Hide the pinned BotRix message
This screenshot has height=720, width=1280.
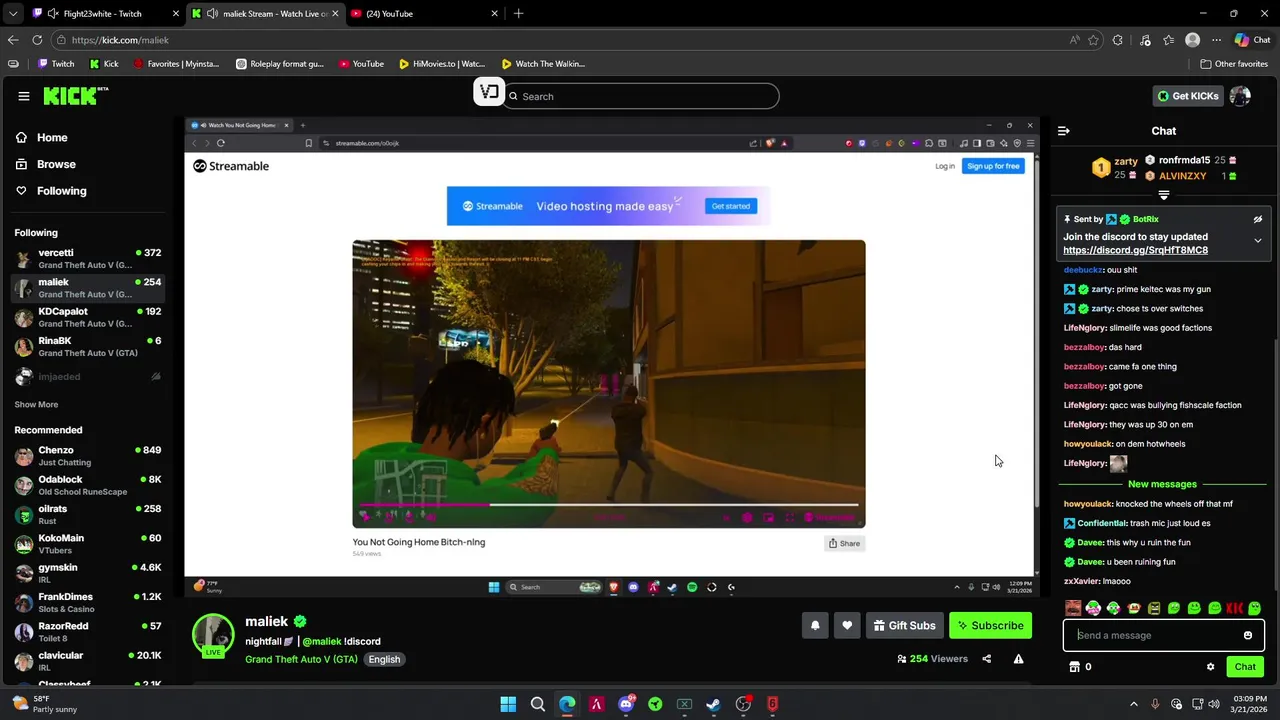1257,219
